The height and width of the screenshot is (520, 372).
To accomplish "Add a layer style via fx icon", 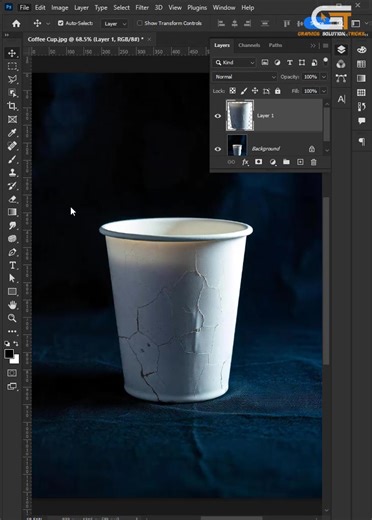I will [x=245, y=162].
